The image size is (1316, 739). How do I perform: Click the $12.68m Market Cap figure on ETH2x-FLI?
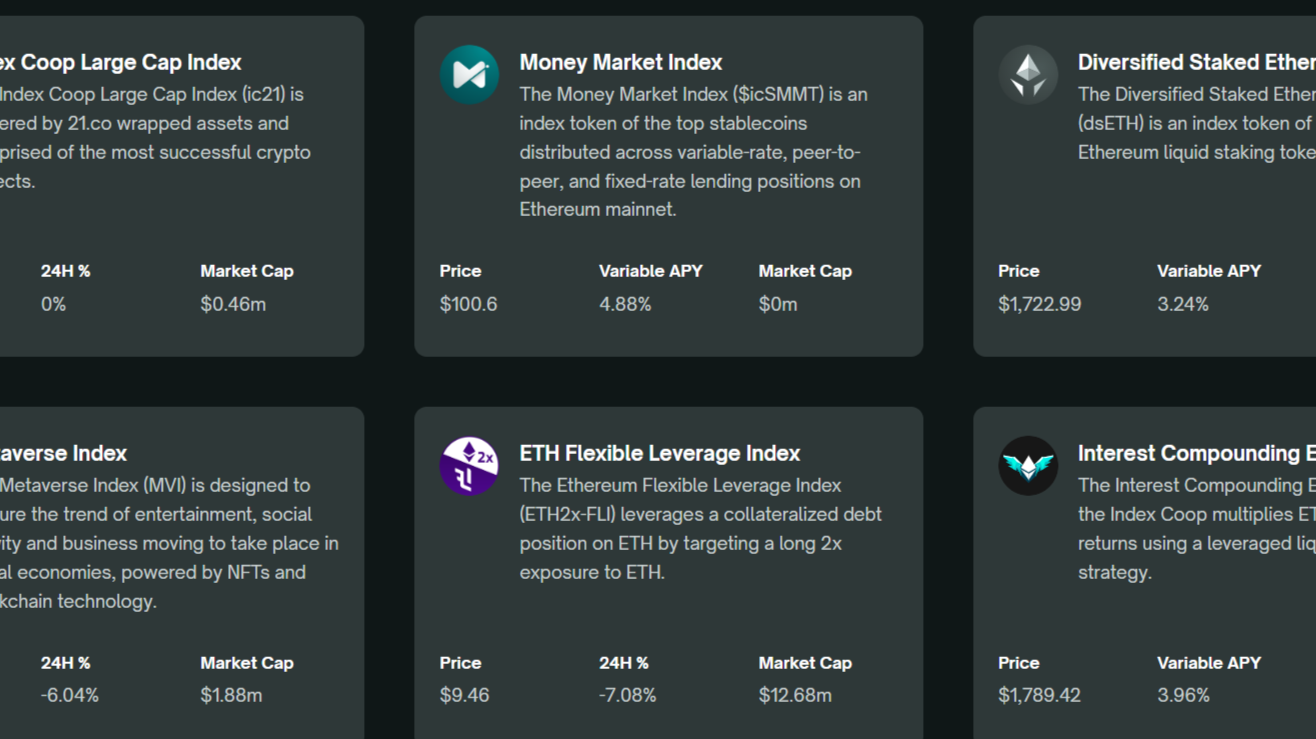point(795,694)
